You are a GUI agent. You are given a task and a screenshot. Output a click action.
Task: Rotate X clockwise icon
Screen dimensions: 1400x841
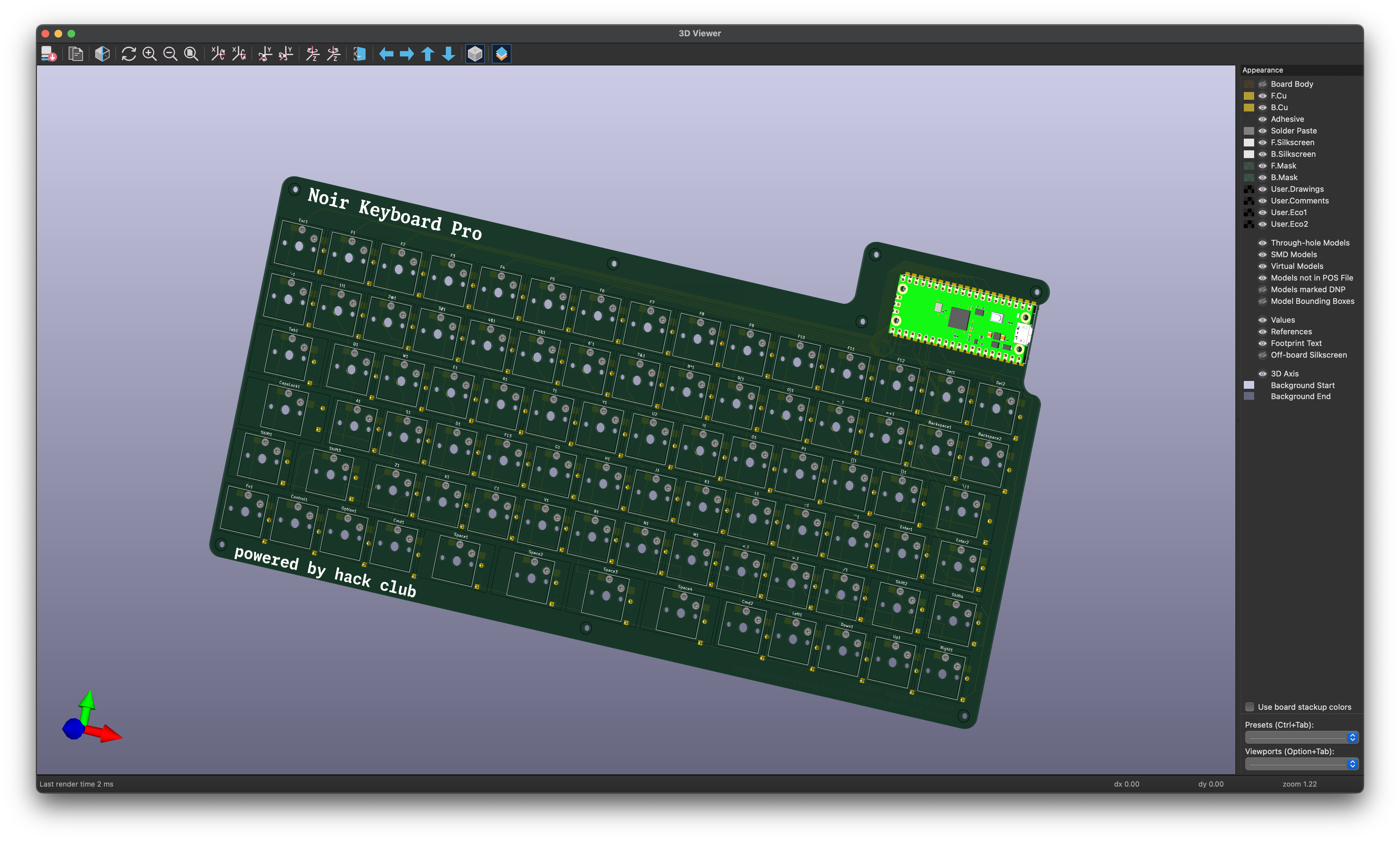point(218,54)
